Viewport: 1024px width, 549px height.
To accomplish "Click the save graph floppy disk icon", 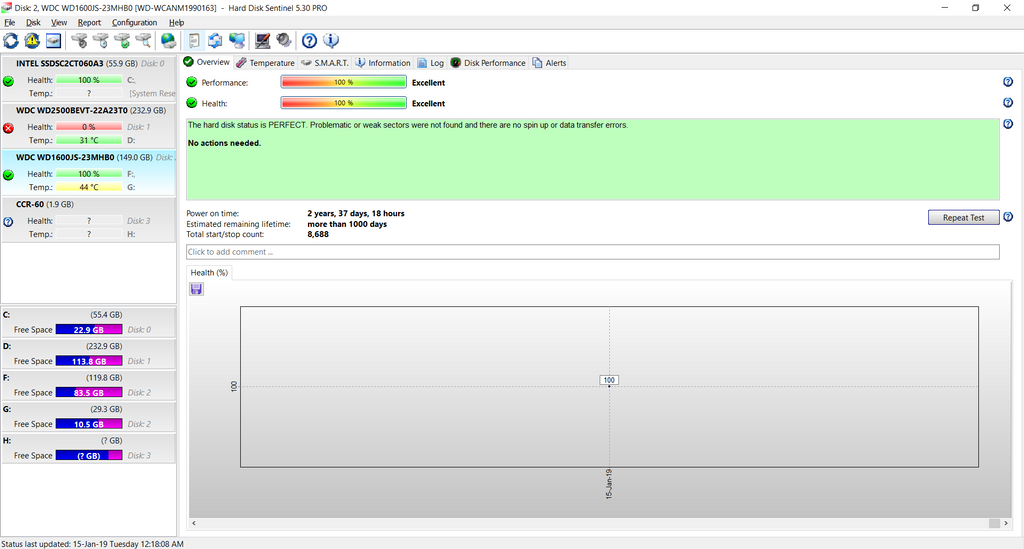I will [x=196, y=289].
